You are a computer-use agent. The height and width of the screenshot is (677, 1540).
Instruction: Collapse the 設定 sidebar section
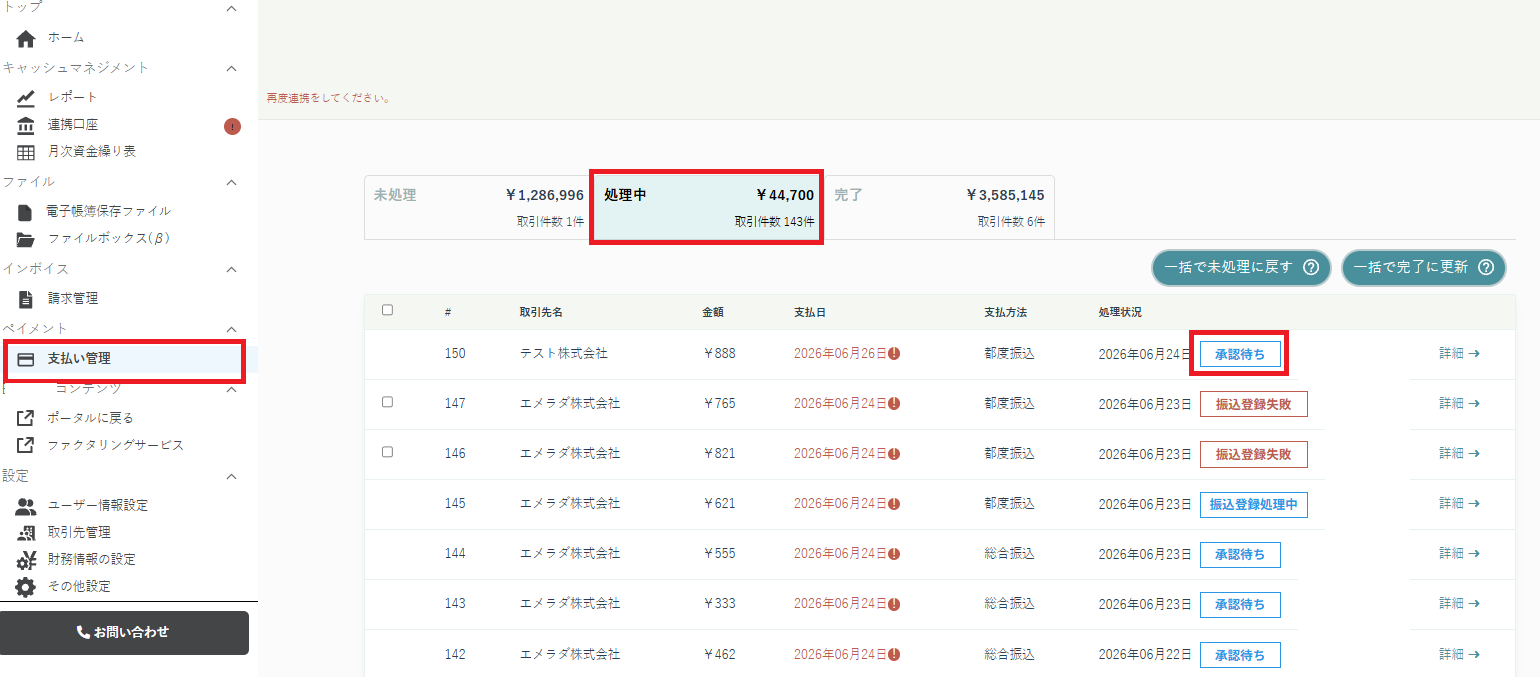click(231, 477)
